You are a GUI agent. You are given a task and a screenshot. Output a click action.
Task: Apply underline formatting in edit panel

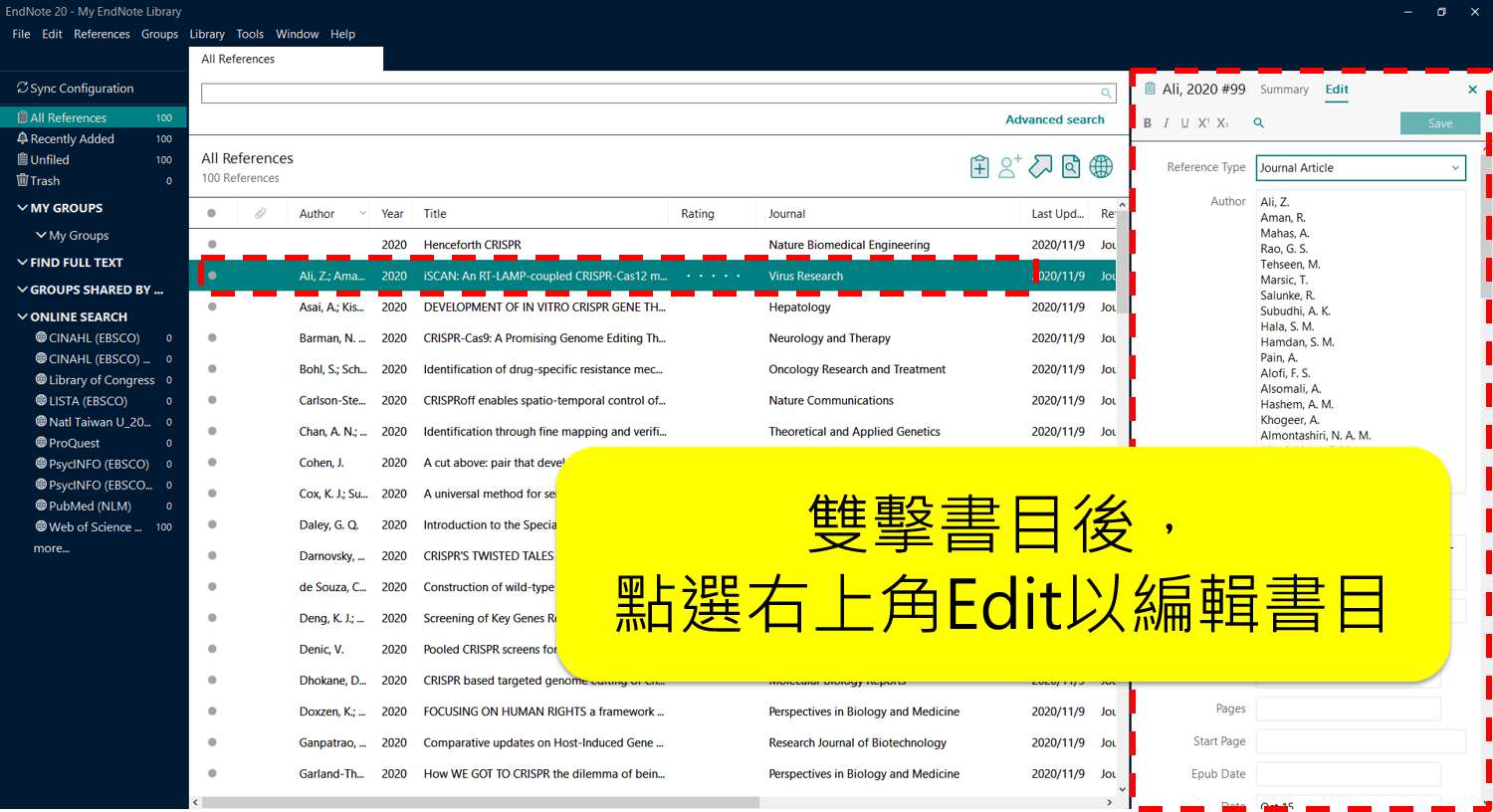1184,123
